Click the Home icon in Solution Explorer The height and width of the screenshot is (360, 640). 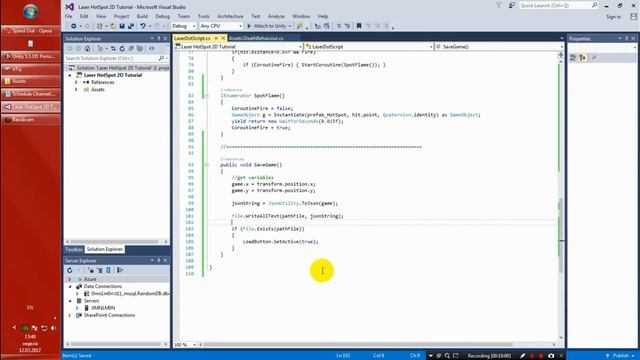87,49
